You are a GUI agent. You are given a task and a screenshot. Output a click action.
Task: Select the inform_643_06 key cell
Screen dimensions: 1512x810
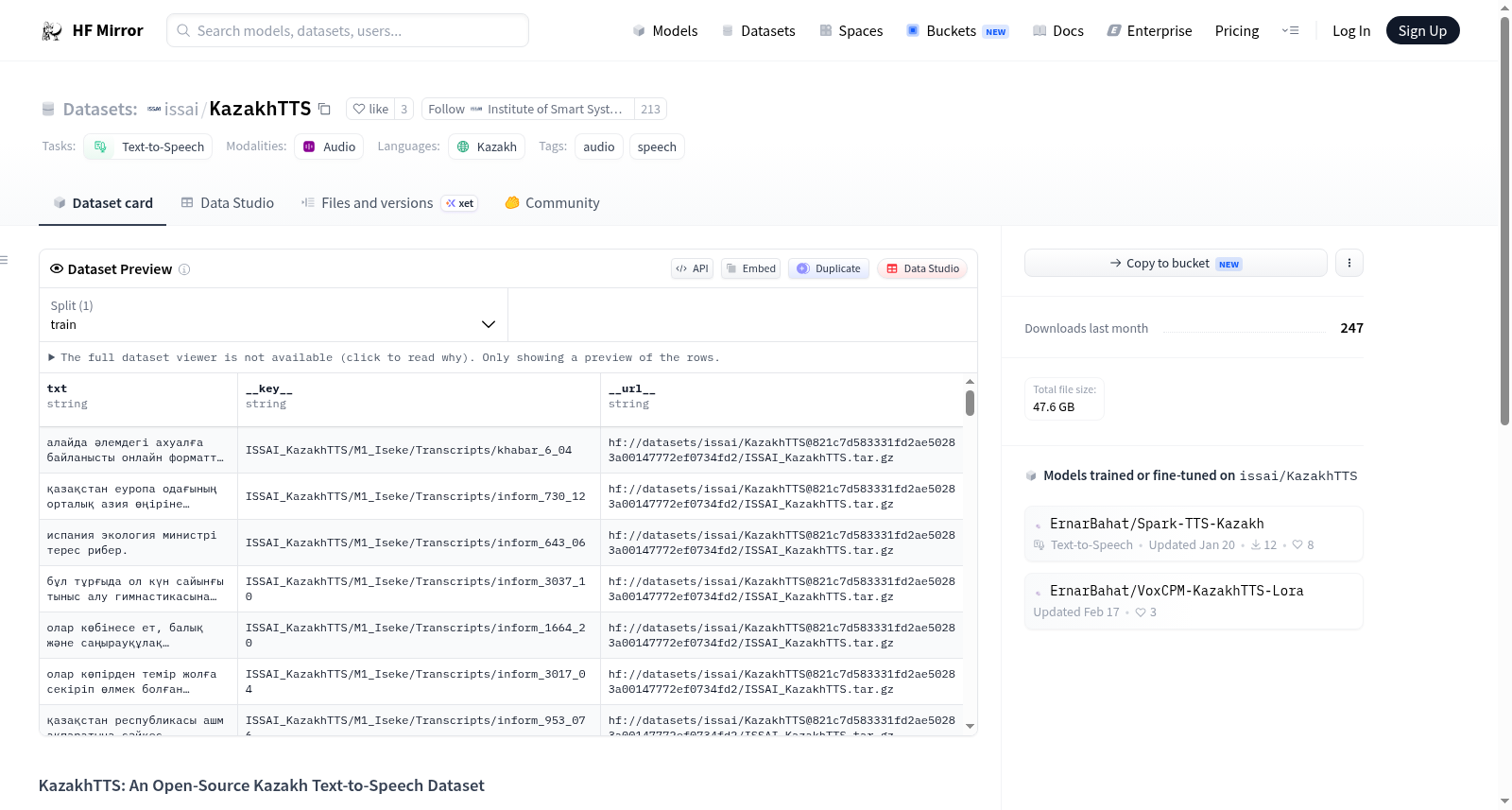419,543
